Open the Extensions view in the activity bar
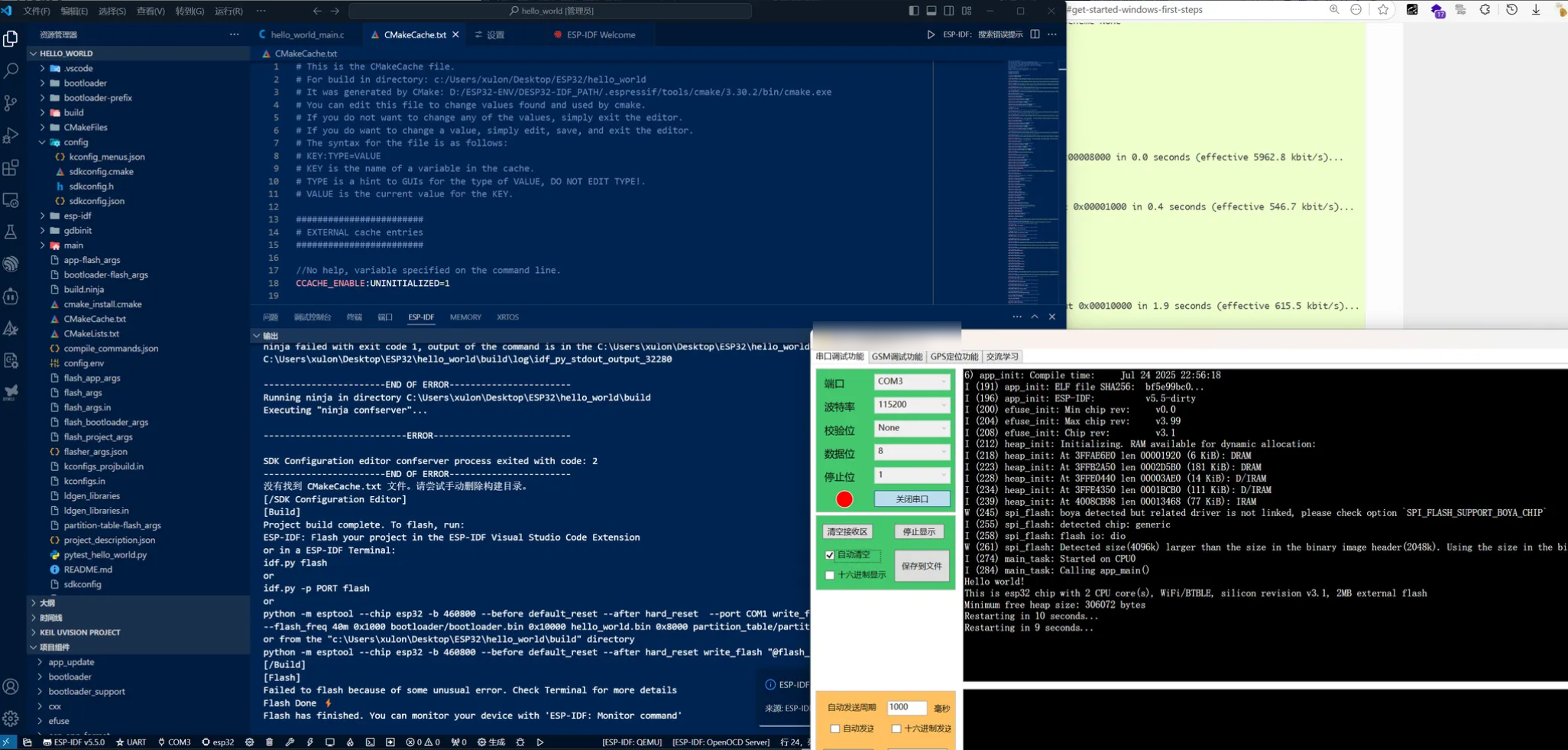The width and height of the screenshot is (1568, 750). click(11, 167)
